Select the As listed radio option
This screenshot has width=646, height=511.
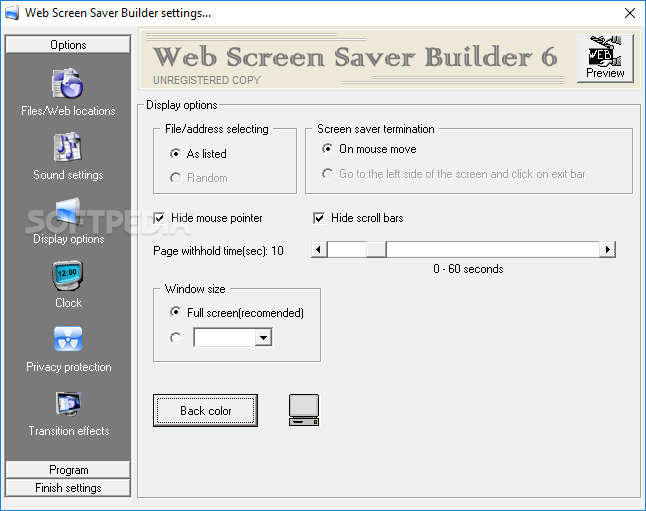pyautogui.click(x=176, y=154)
